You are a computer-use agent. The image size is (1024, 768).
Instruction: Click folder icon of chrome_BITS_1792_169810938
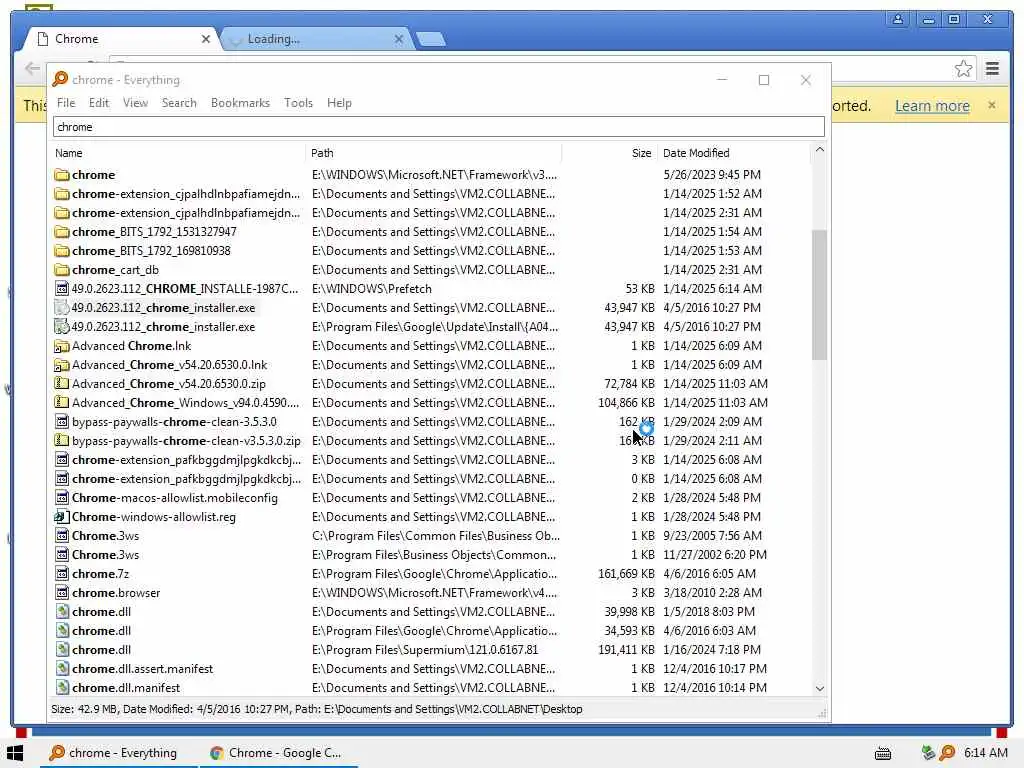point(62,251)
